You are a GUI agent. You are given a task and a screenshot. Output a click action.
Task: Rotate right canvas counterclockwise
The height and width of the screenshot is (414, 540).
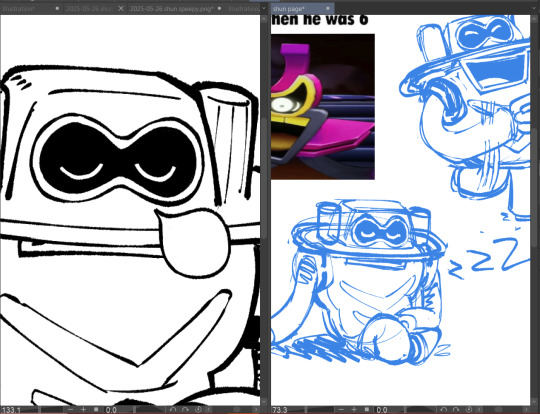(x=444, y=410)
